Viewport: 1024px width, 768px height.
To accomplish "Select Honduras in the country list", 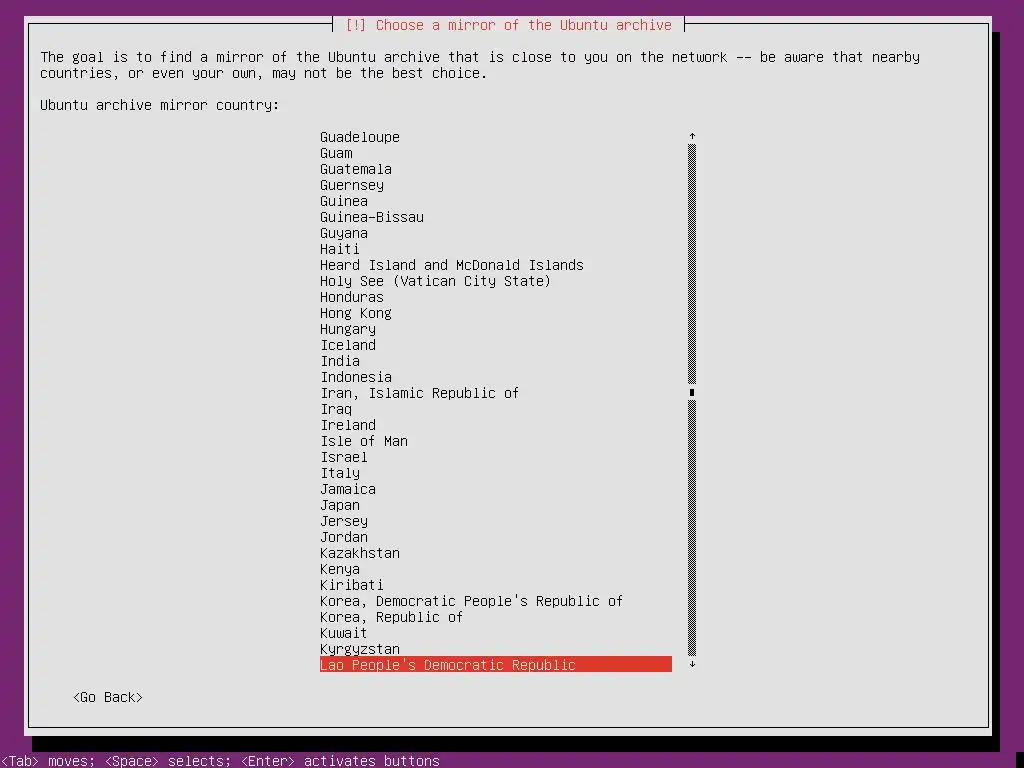I will (x=351, y=297).
